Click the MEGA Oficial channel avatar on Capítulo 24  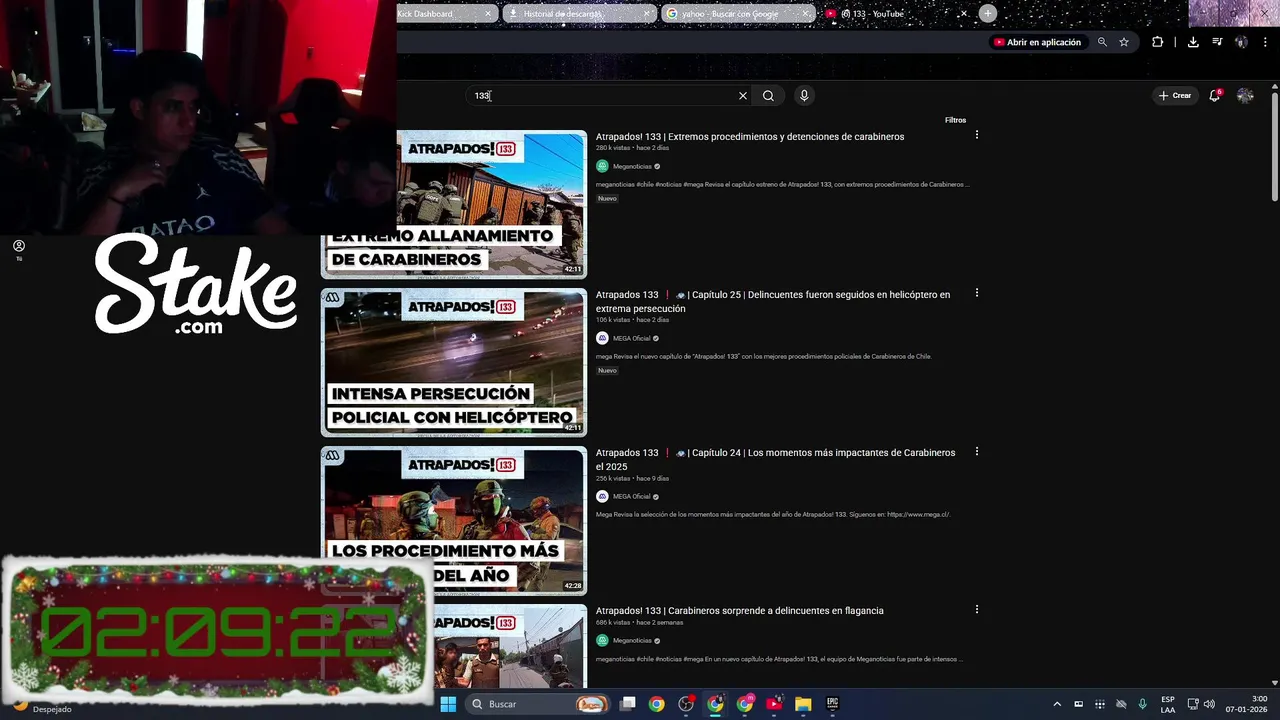coord(602,496)
